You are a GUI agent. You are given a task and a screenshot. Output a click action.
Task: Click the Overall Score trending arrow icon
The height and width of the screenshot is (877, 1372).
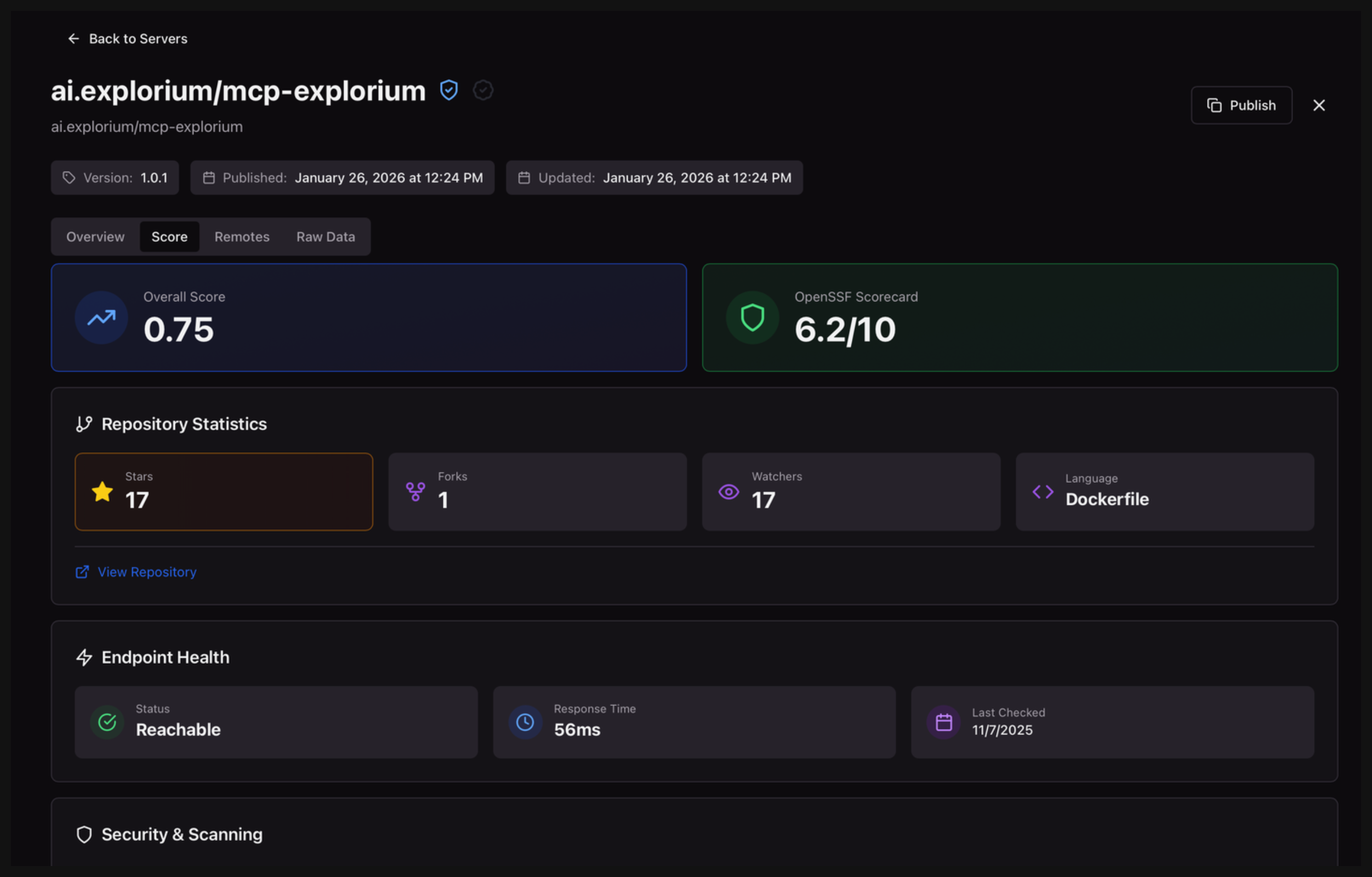101,317
